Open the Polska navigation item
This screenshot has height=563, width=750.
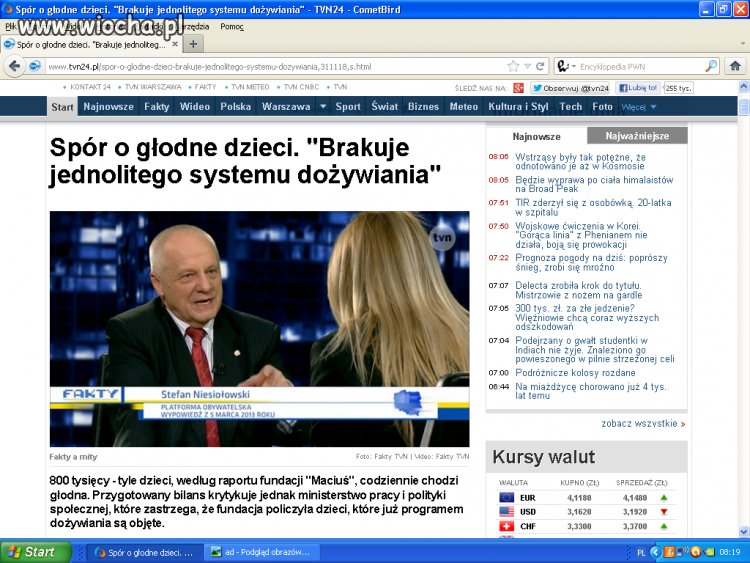click(235, 107)
